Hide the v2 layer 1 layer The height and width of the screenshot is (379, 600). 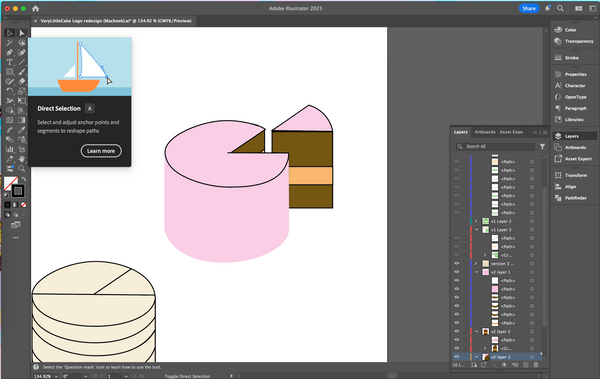click(x=457, y=272)
